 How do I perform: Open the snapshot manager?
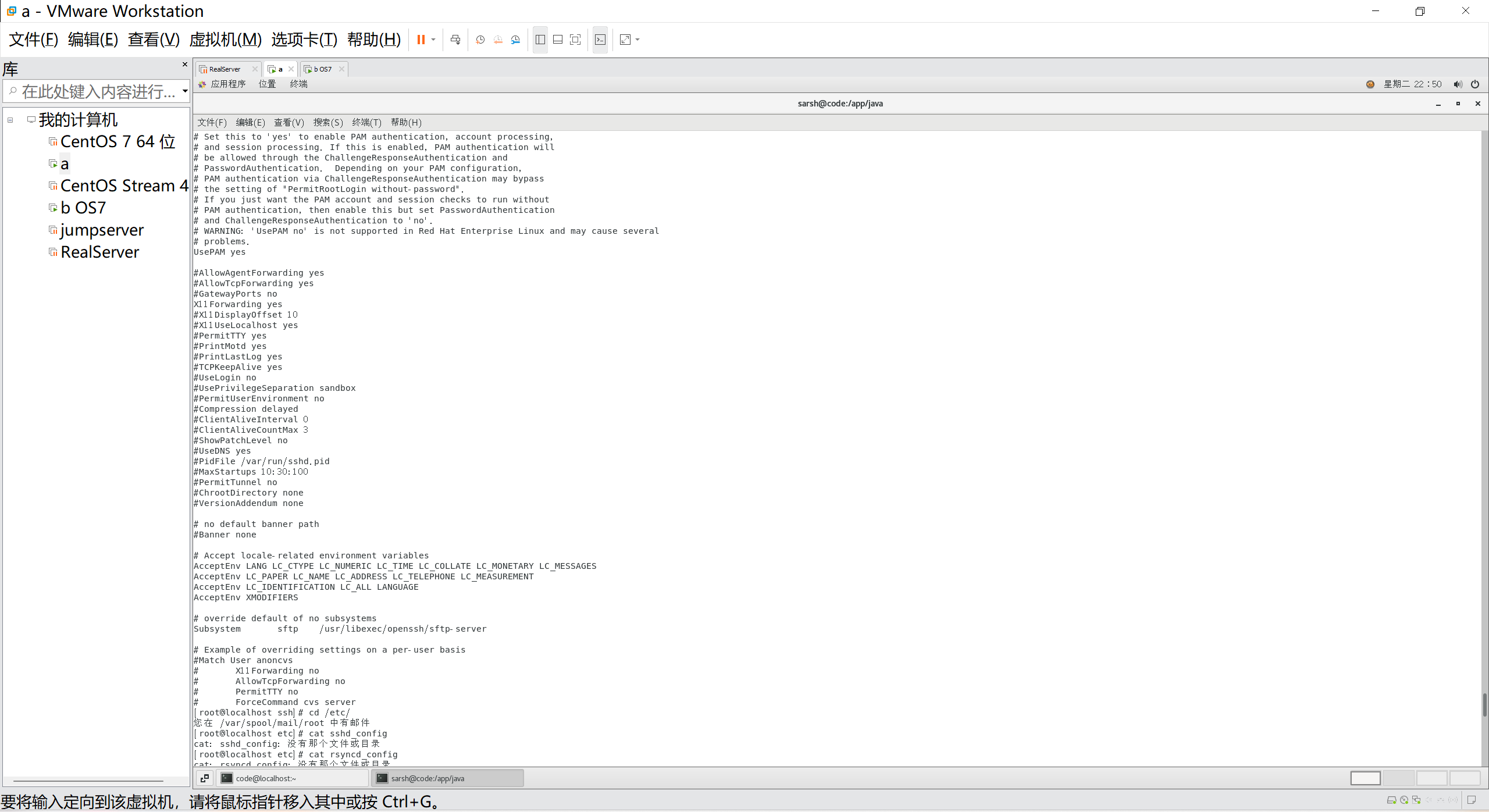516,40
